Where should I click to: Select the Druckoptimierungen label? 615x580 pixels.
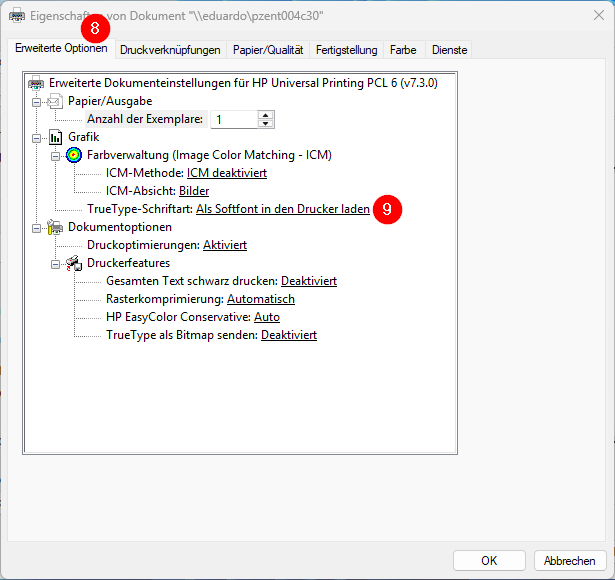[143, 245]
